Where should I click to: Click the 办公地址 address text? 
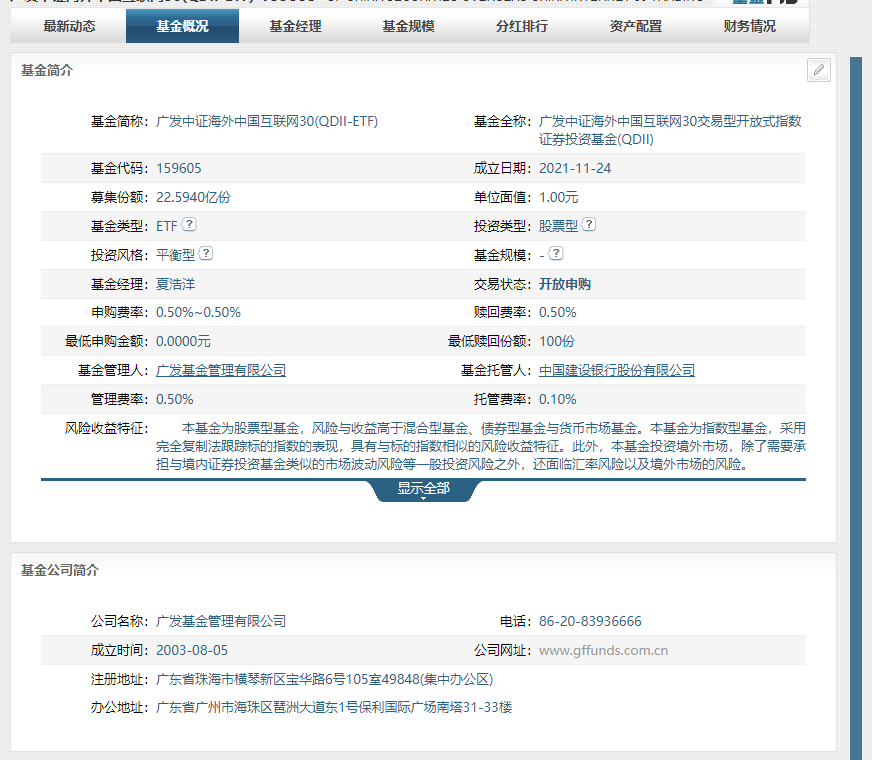[334, 707]
